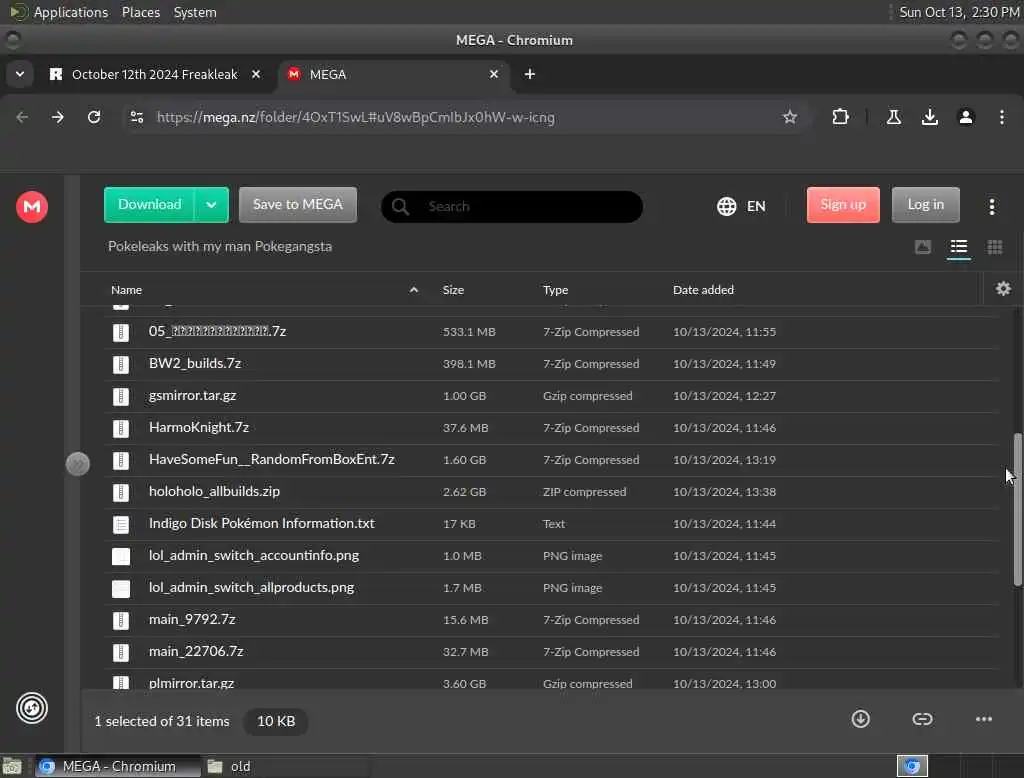Select main_9792.7z file
Viewport: 1024px width, 778px height.
[x=552, y=620]
